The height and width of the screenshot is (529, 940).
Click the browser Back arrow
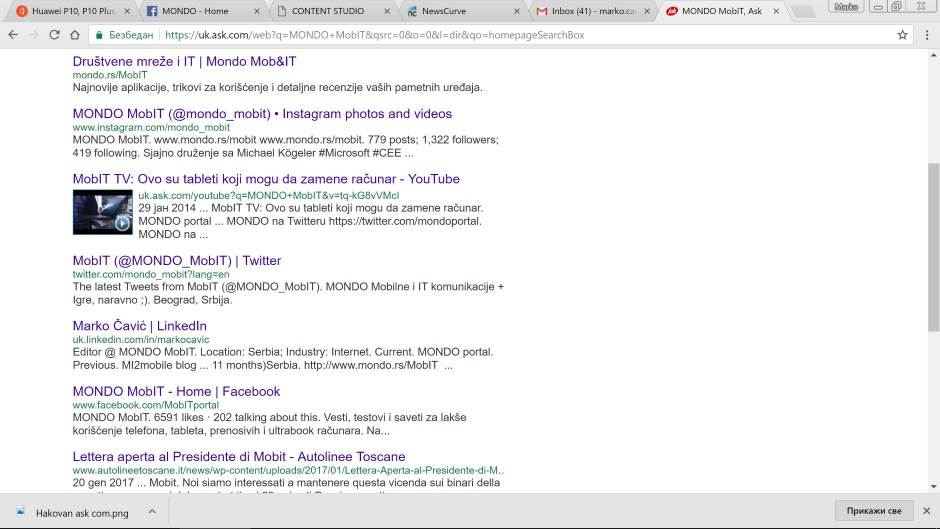click(x=13, y=35)
